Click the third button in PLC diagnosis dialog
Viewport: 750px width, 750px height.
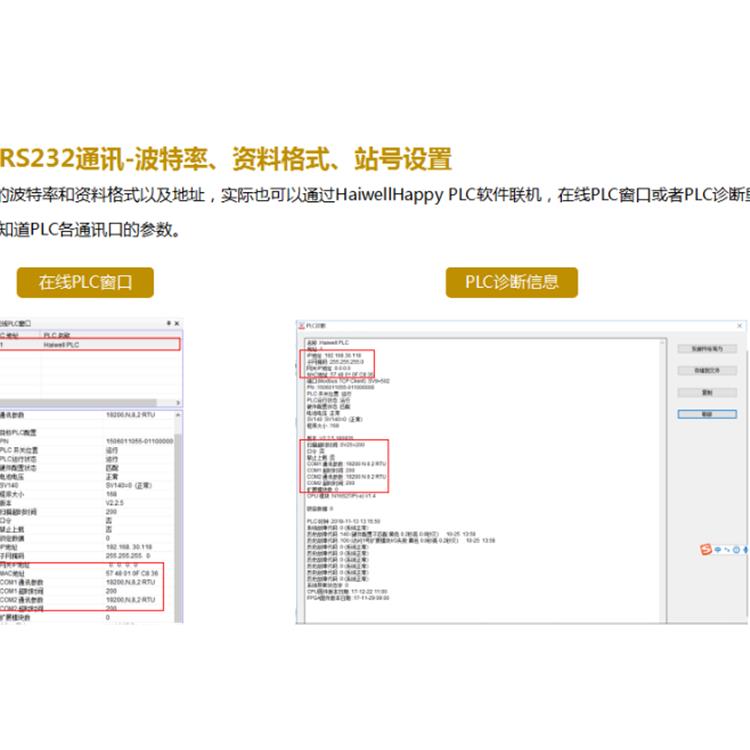click(707, 393)
